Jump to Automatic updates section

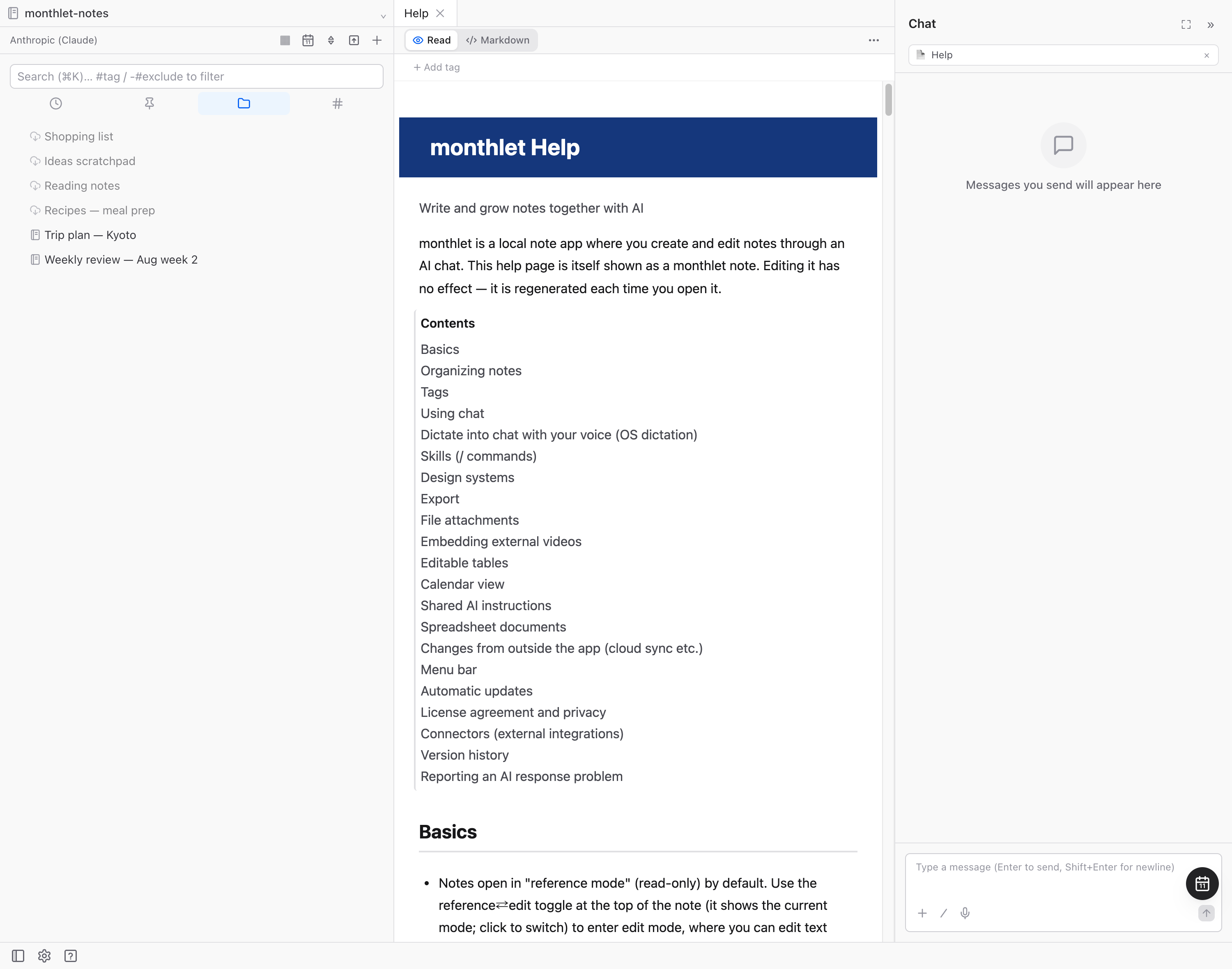click(477, 691)
